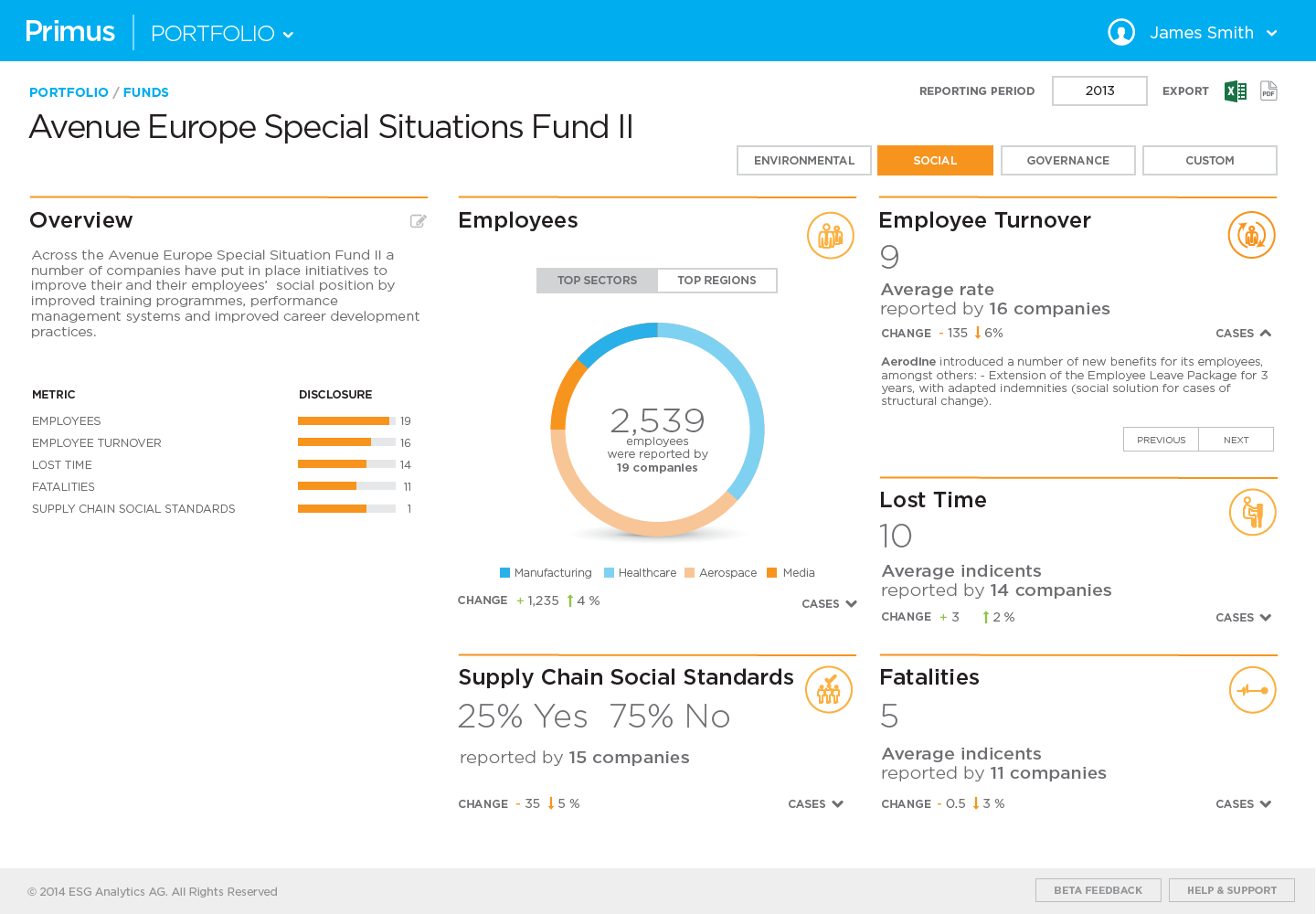
Task: Click the reporting period 2013 field
Action: [1099, 90]
